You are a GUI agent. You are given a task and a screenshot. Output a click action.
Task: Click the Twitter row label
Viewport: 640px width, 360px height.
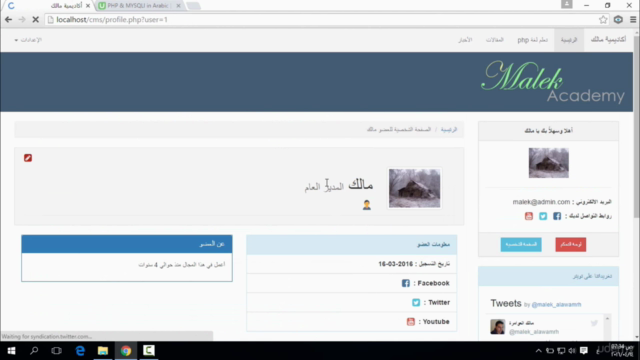coord(439,302)
